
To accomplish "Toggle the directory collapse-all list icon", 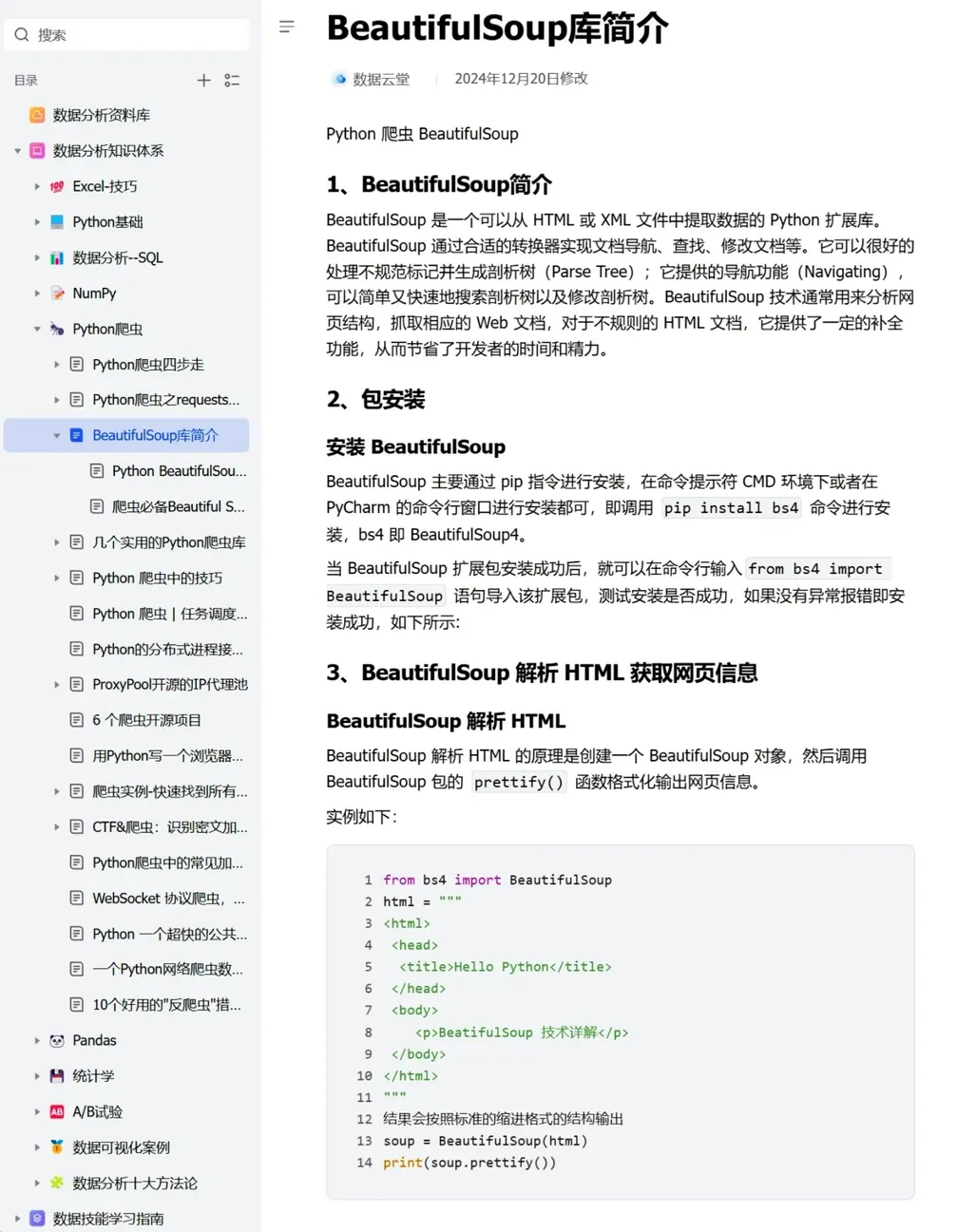I will [x=232, y=81].
